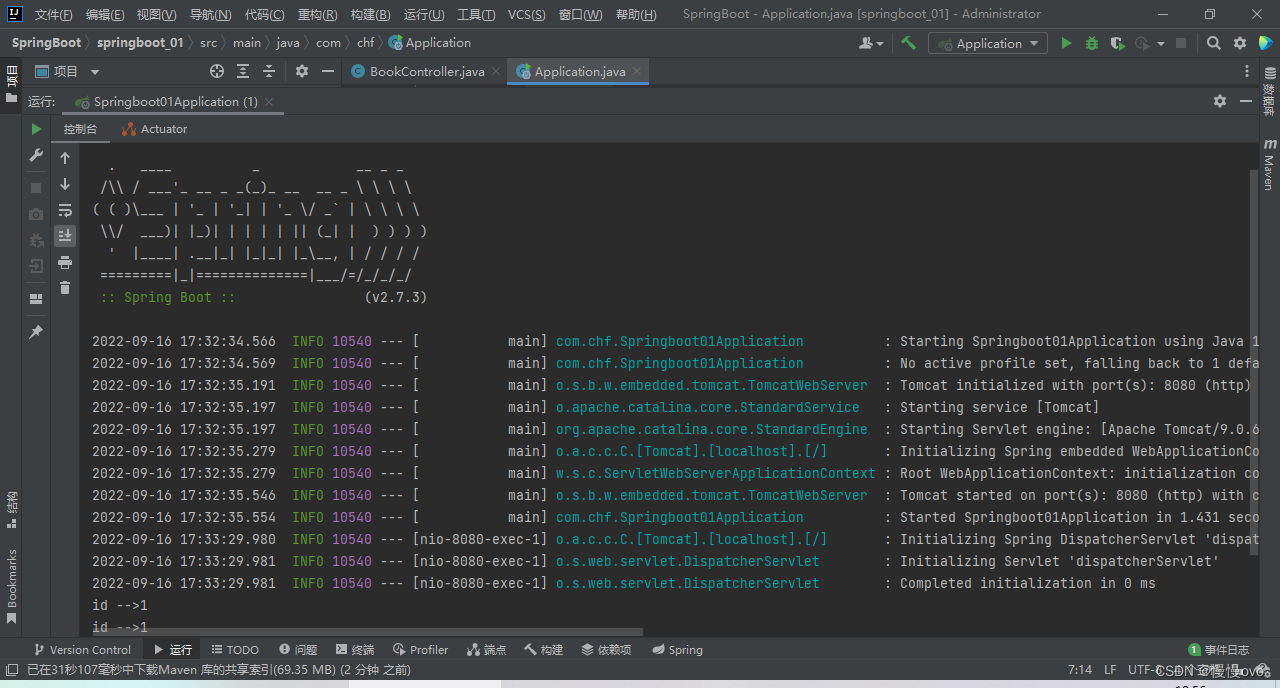Toggle scroll-to-end in the console

(x=64, y=236)
